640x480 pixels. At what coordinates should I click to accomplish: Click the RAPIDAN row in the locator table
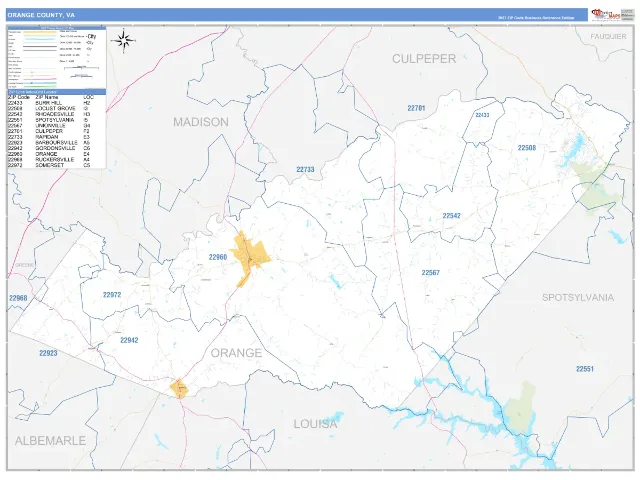point(51,137)
